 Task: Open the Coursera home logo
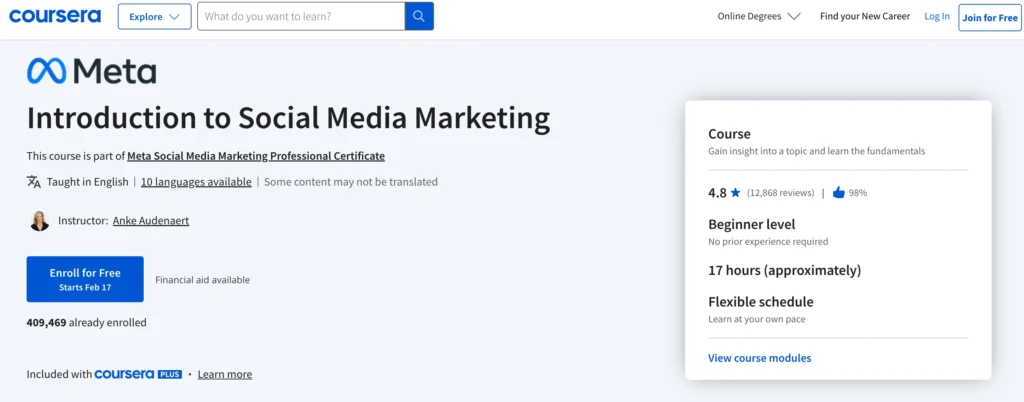click(55, 16)
